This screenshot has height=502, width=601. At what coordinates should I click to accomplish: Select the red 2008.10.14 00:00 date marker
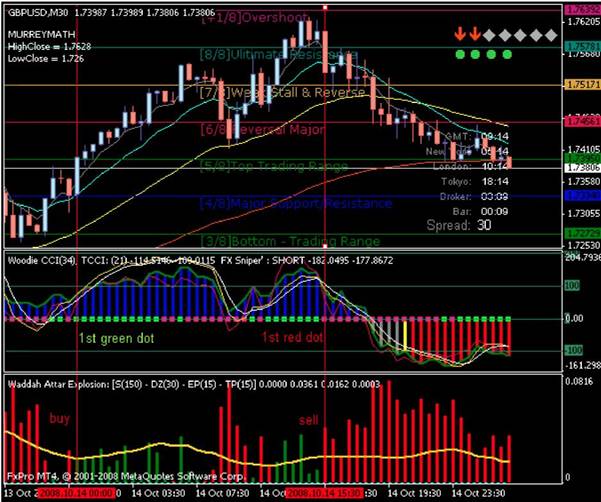pyautogui.click(x=77, y=493)
